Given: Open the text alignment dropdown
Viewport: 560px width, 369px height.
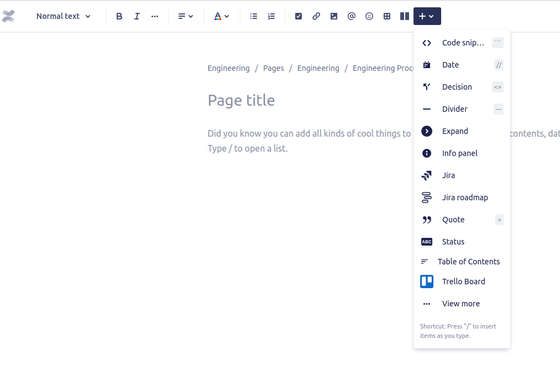Looking at the screenshot, I should 185,16.
